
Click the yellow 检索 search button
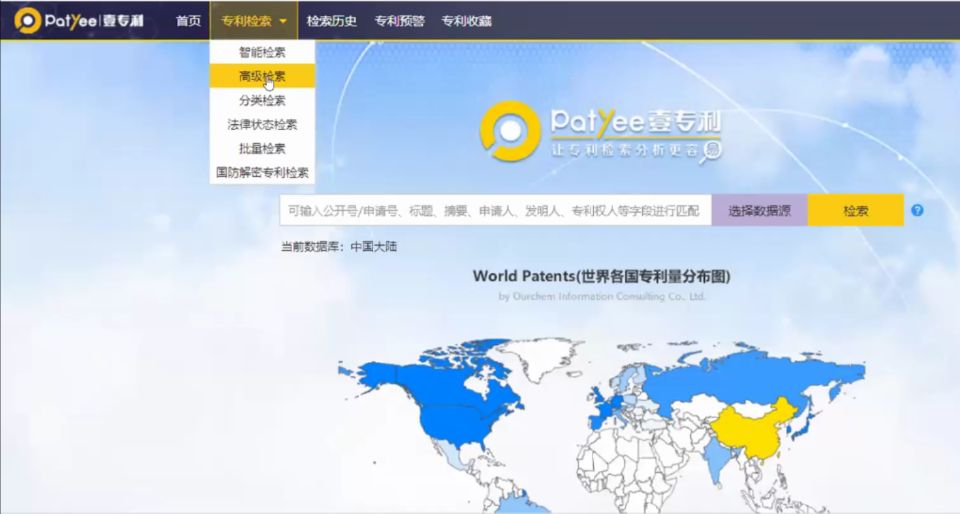click(855, 211)
